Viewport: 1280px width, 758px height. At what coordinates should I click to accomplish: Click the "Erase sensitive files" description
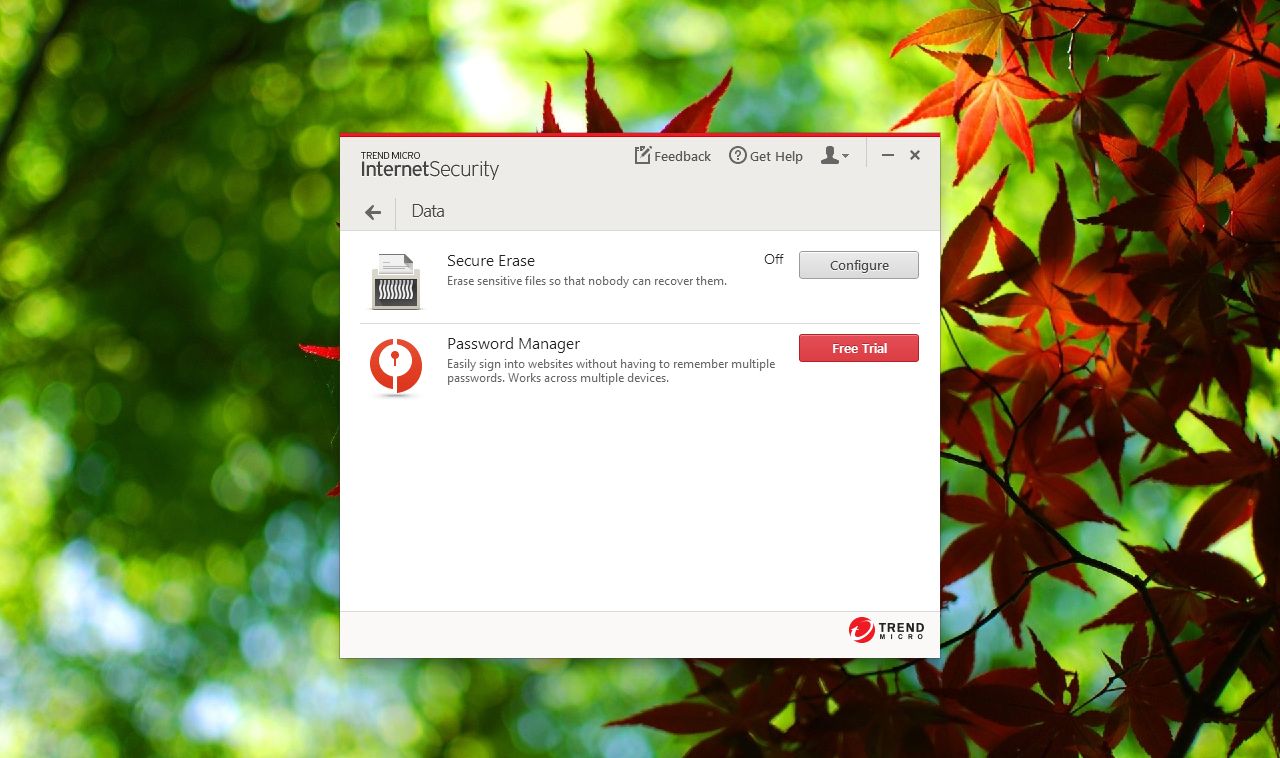click(x=587, y=281)
